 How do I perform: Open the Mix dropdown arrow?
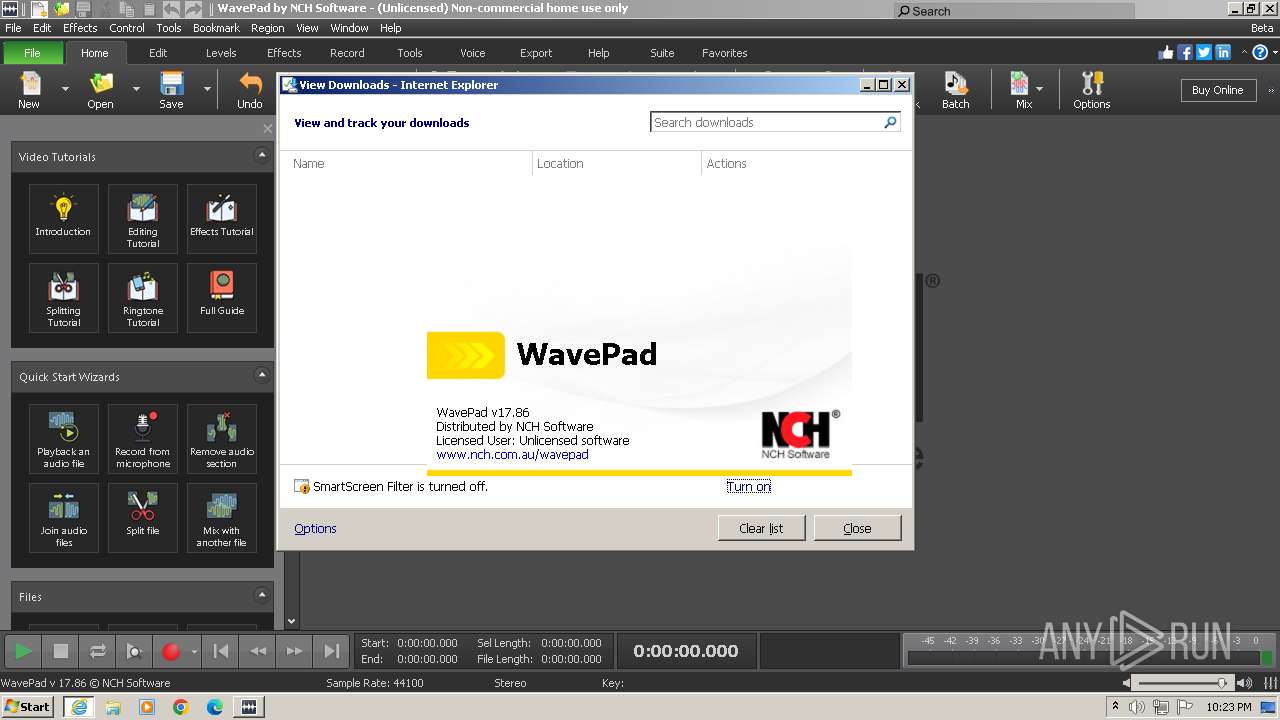1040,89
